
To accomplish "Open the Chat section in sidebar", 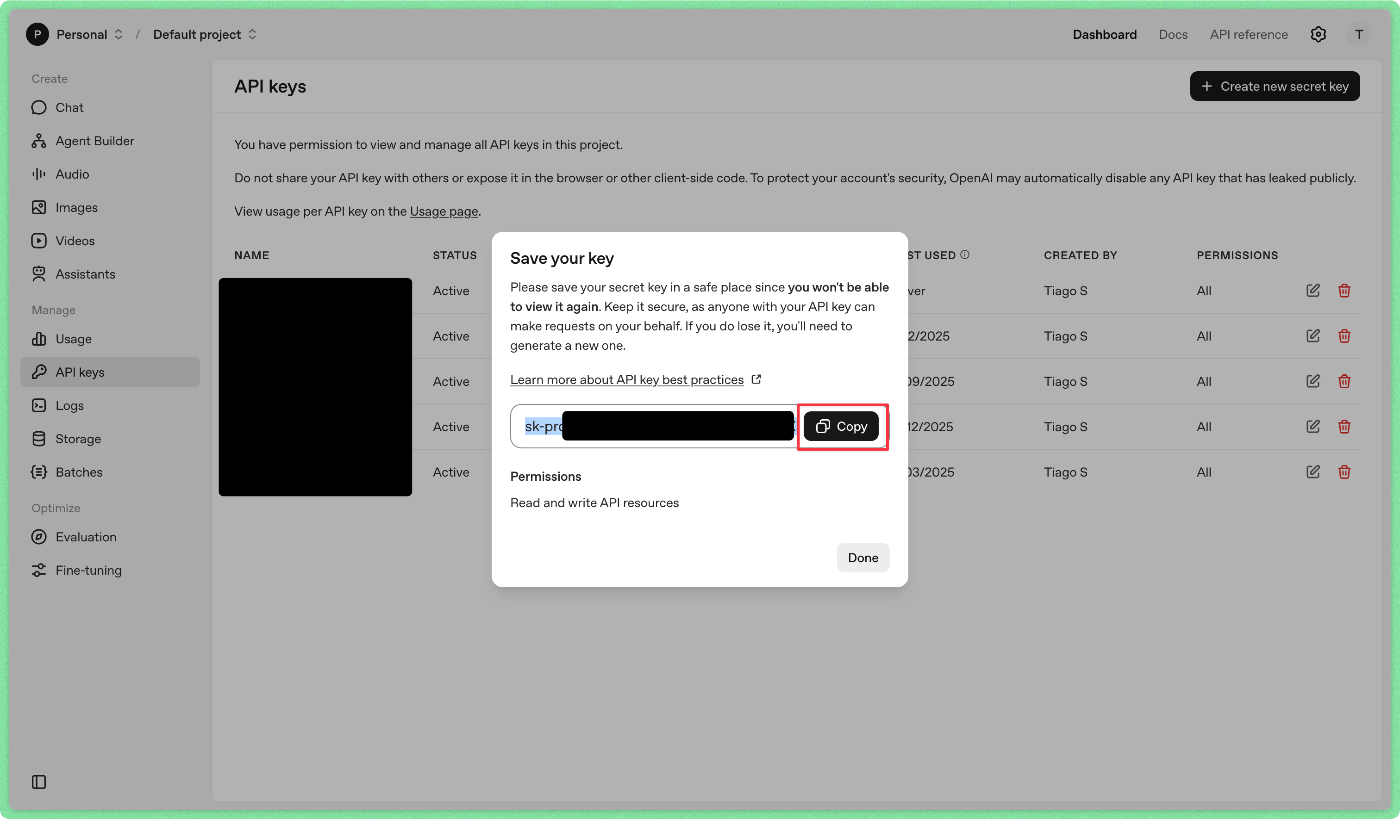I will (67, 107).
